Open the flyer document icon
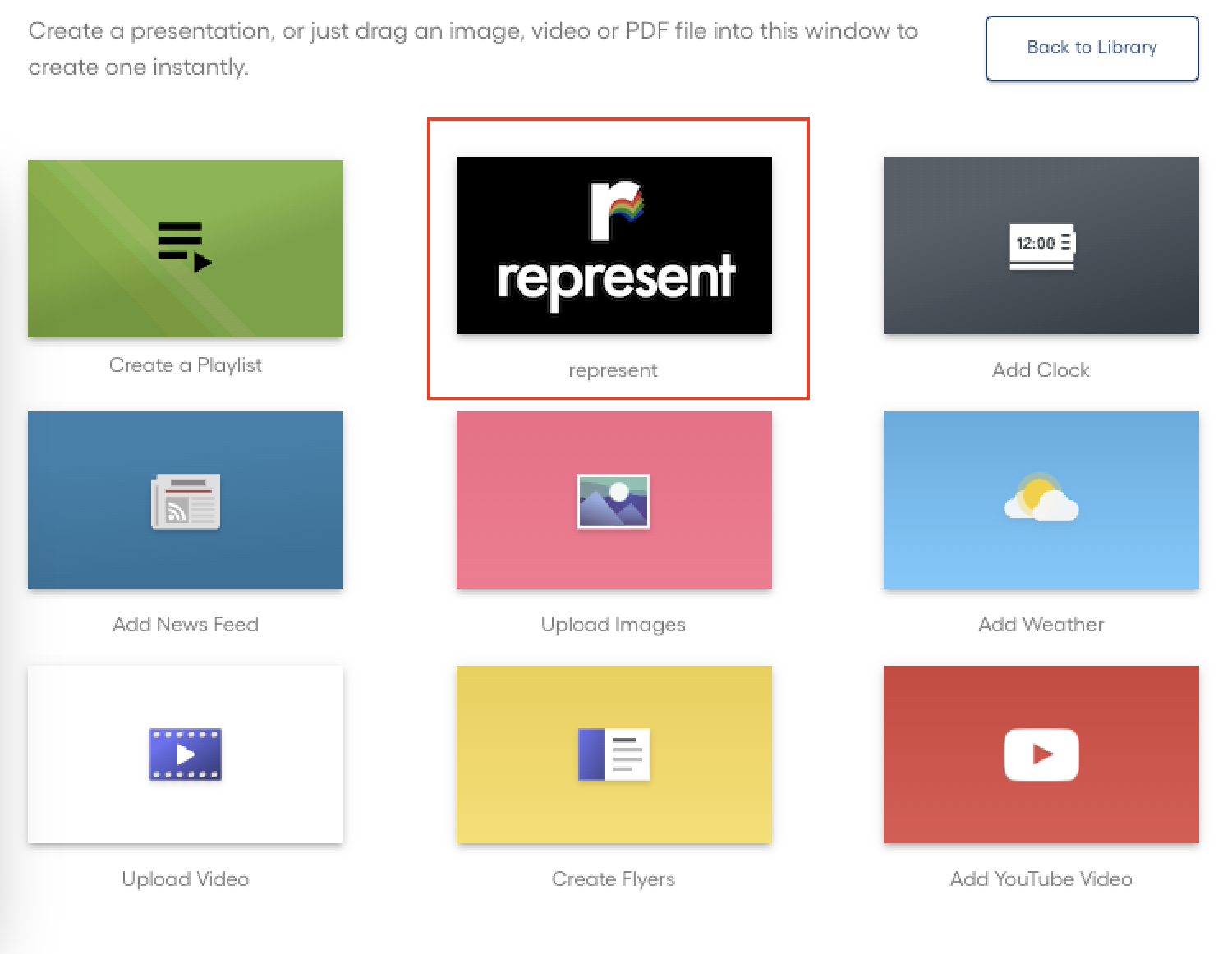This screenshot has height=954, width=1232. [x=614, y=754]
